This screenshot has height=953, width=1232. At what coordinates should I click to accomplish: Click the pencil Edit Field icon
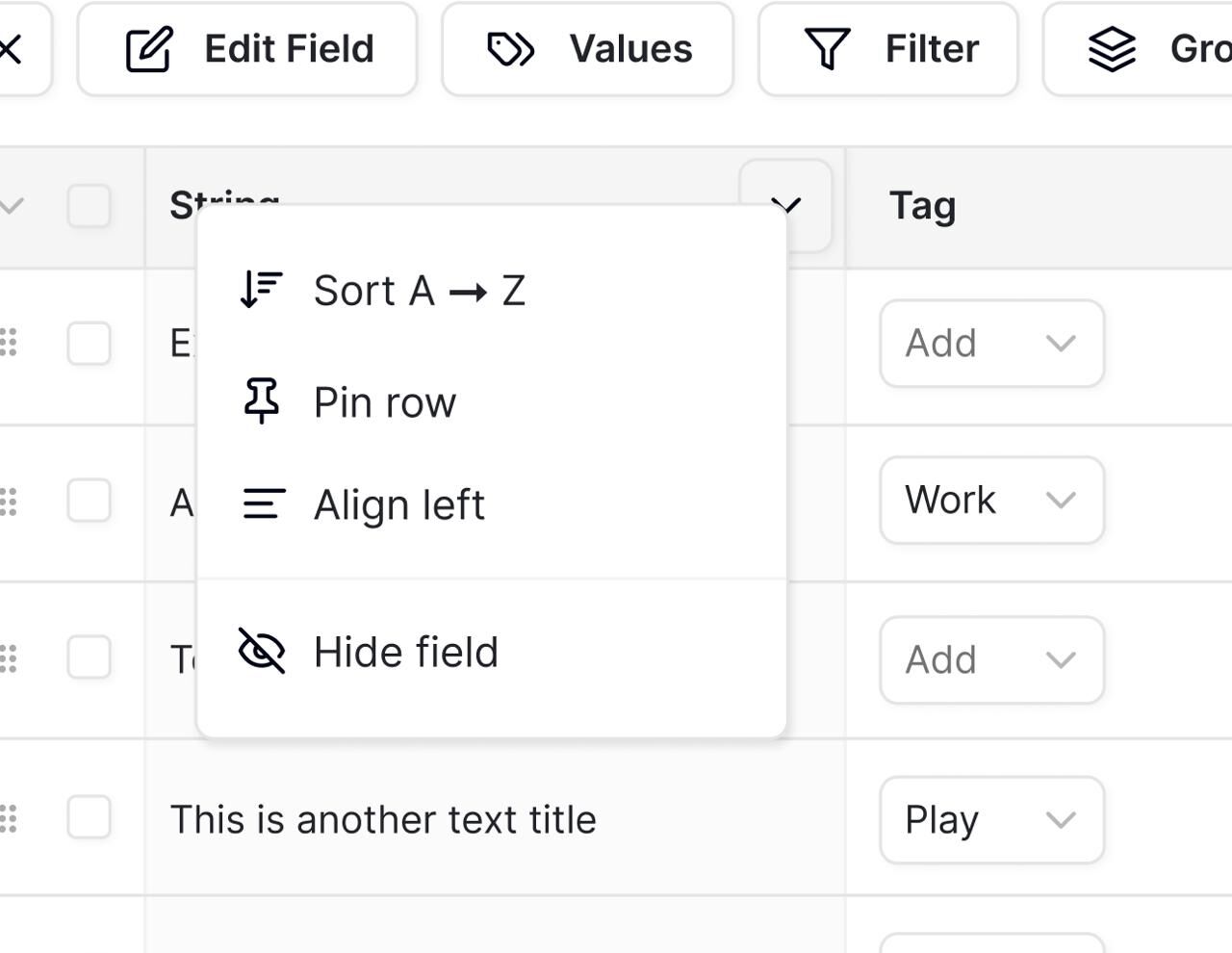point(149,49)
